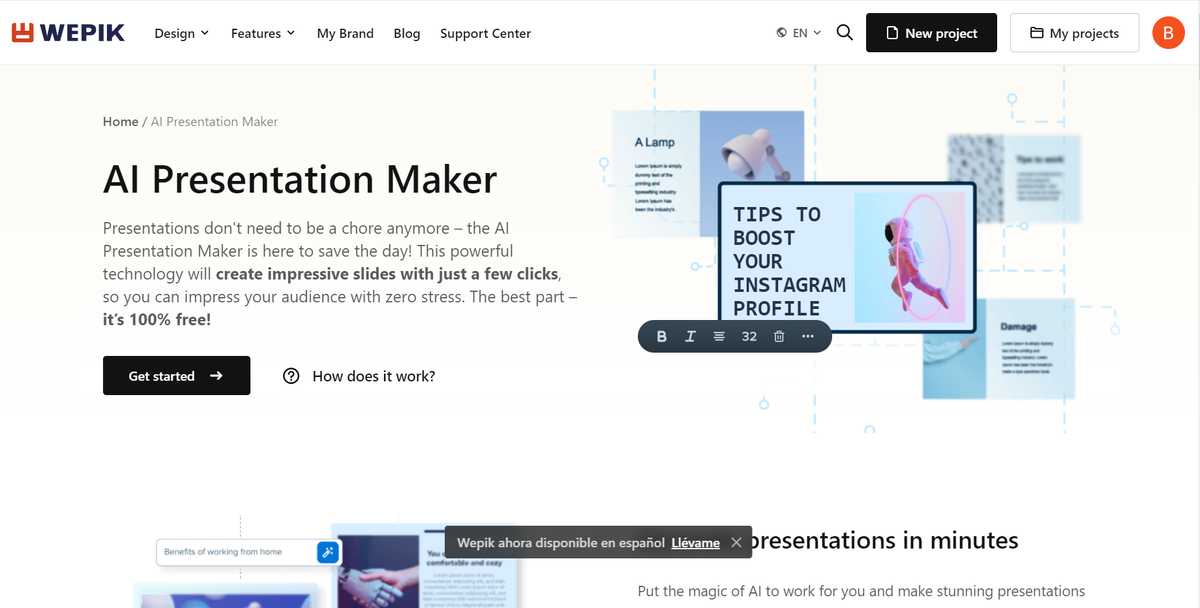Select the Tips to Boost Instagram slide
Screen dimensions: 1200x608
[846, 258]
